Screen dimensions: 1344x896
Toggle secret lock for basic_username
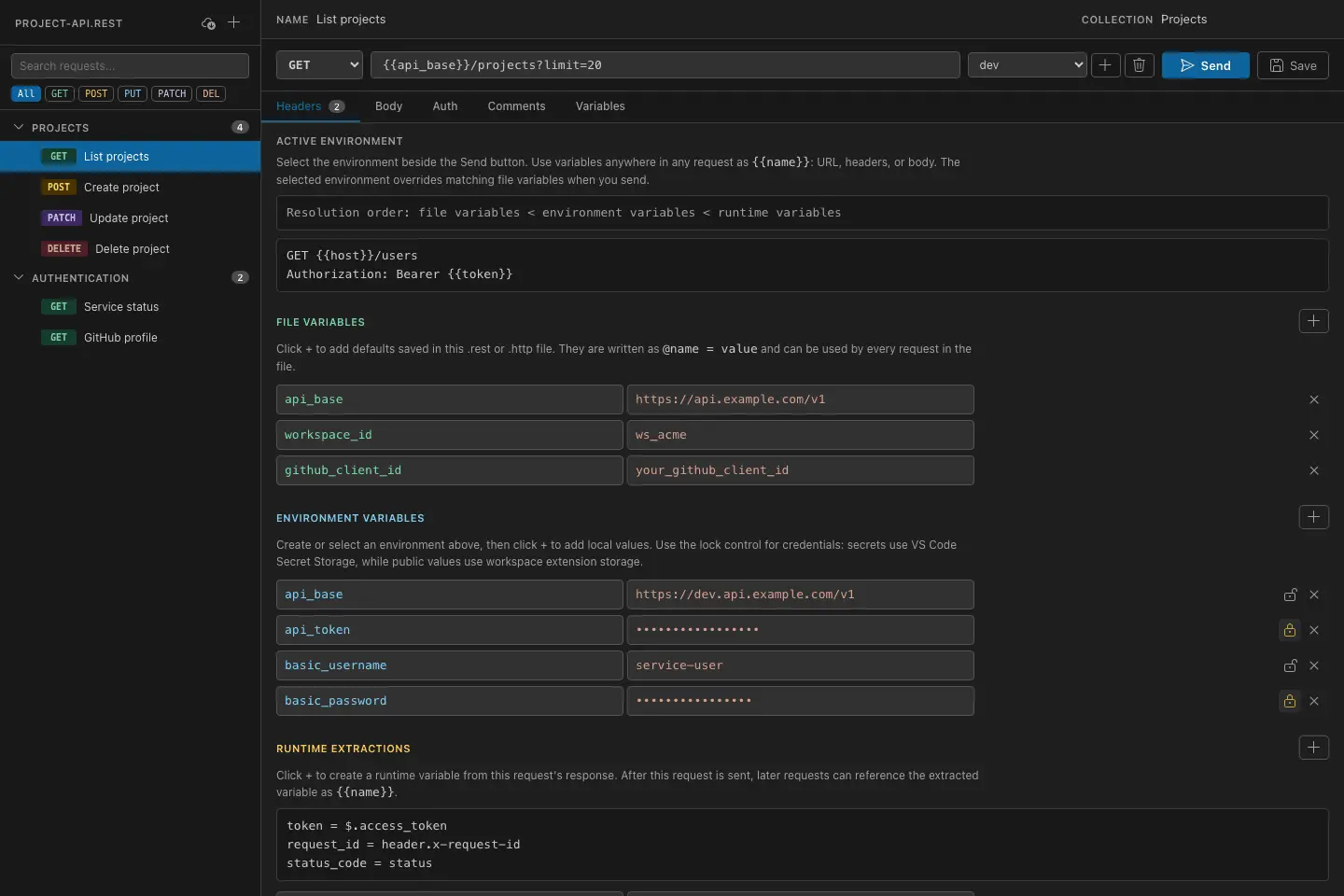click(1290, 665)
